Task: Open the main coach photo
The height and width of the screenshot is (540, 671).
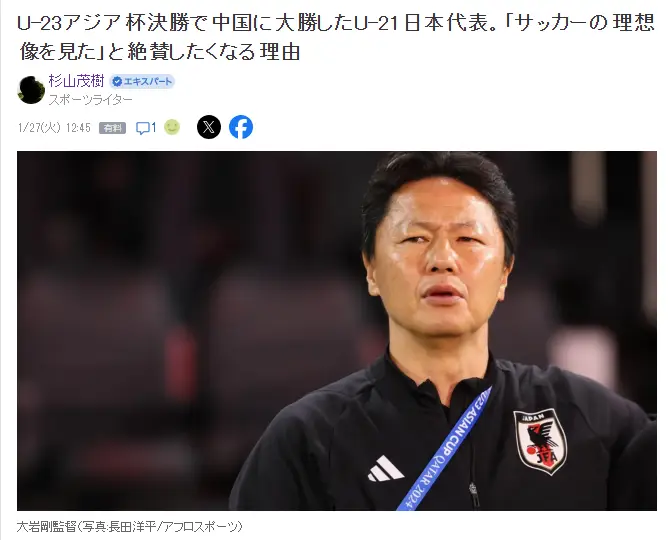Action: 337,330
